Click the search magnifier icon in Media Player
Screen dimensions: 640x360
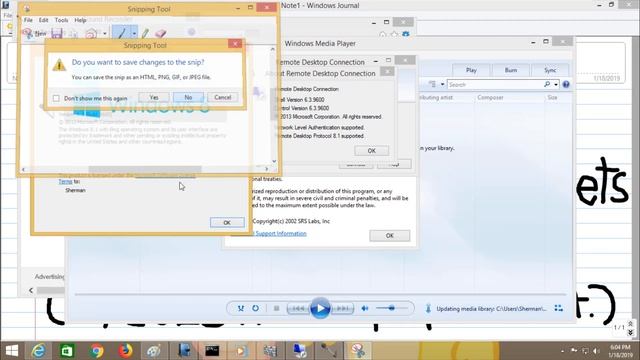[x=547, y=84]
